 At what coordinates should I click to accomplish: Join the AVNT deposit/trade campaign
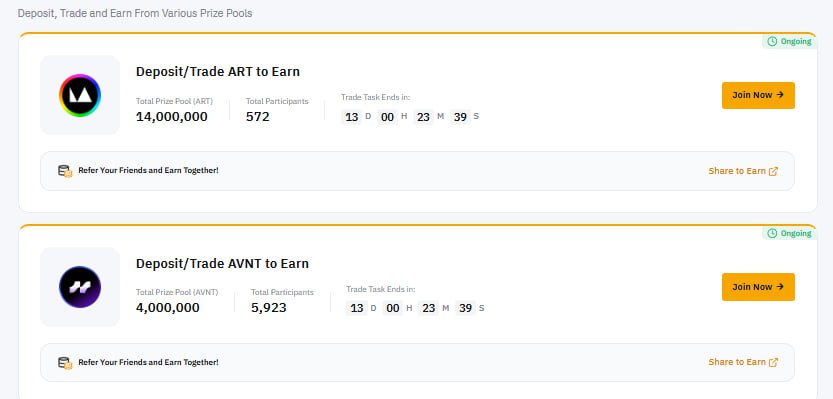pyautogui.click(x=758, y=287)
